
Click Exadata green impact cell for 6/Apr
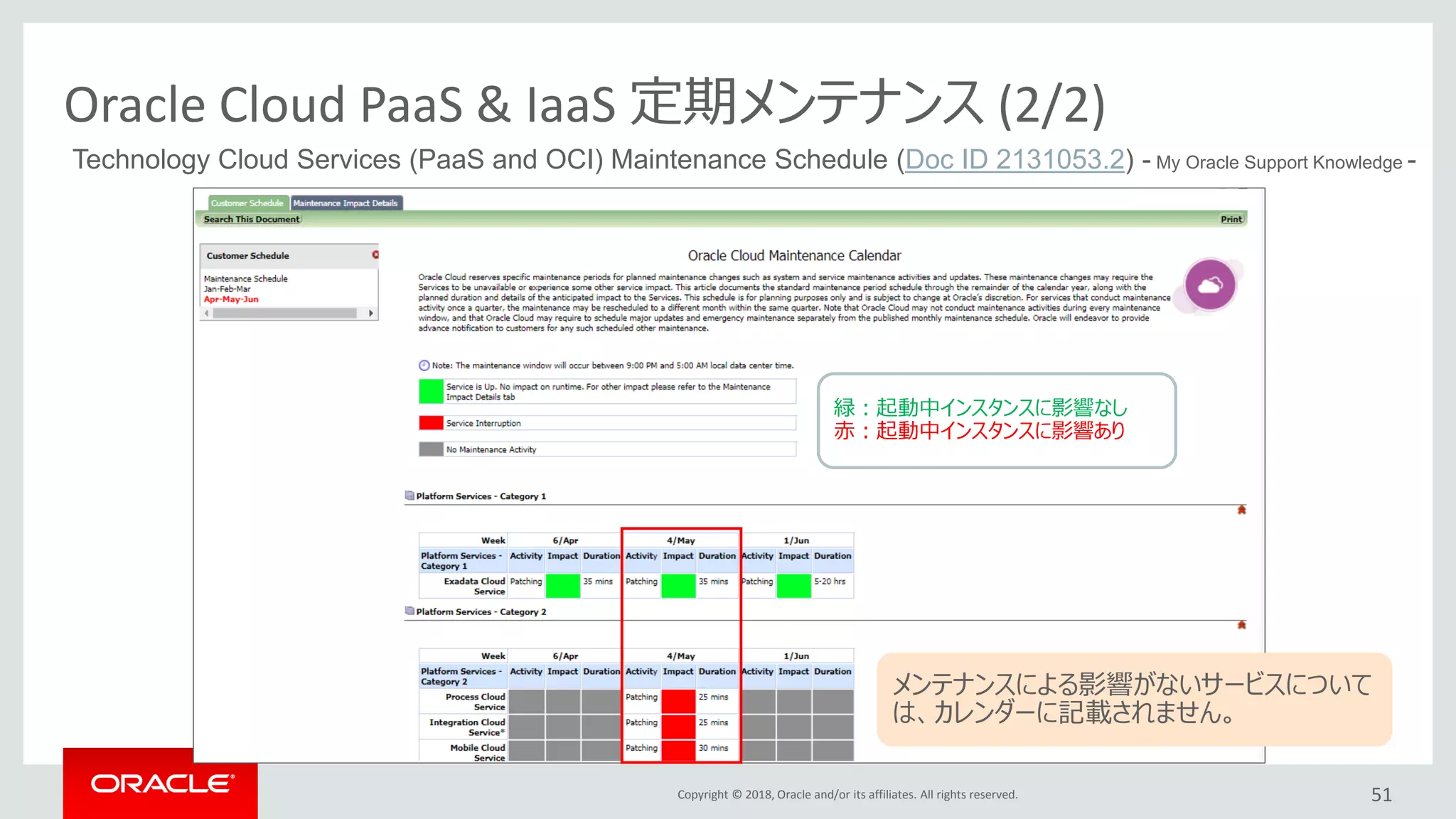pos(562,586)
